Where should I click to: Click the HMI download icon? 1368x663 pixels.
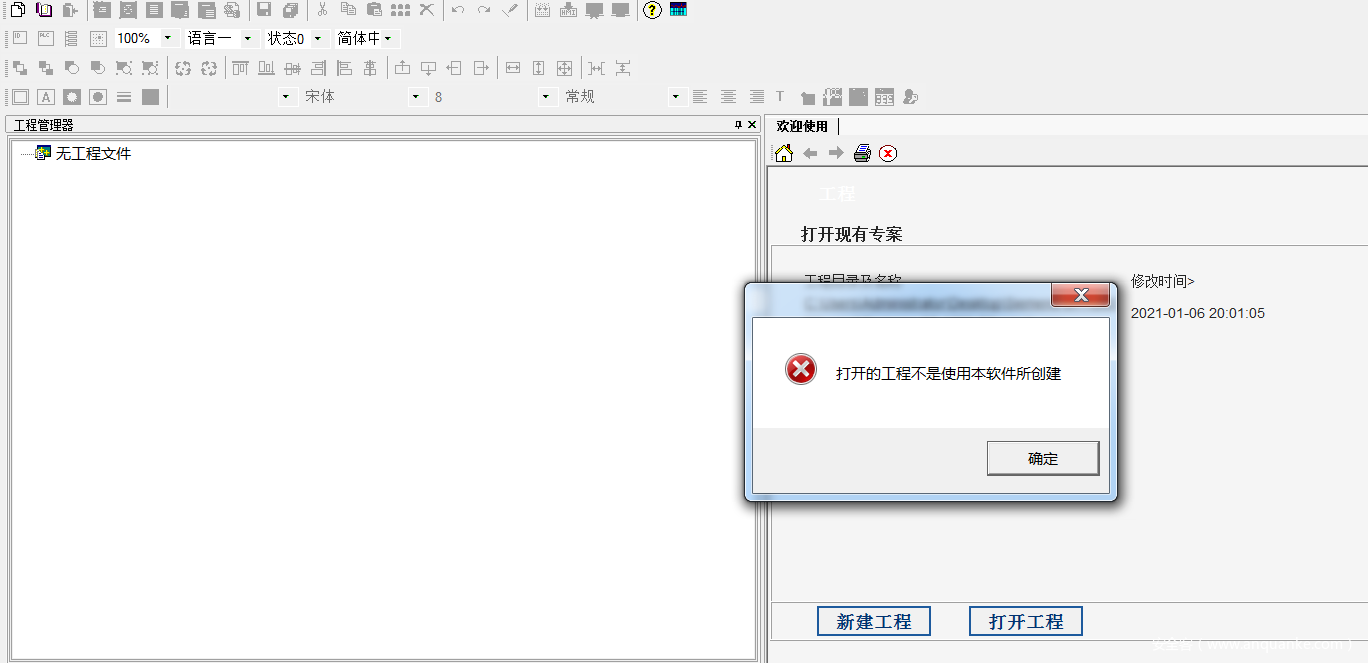[x=568, y=10]
